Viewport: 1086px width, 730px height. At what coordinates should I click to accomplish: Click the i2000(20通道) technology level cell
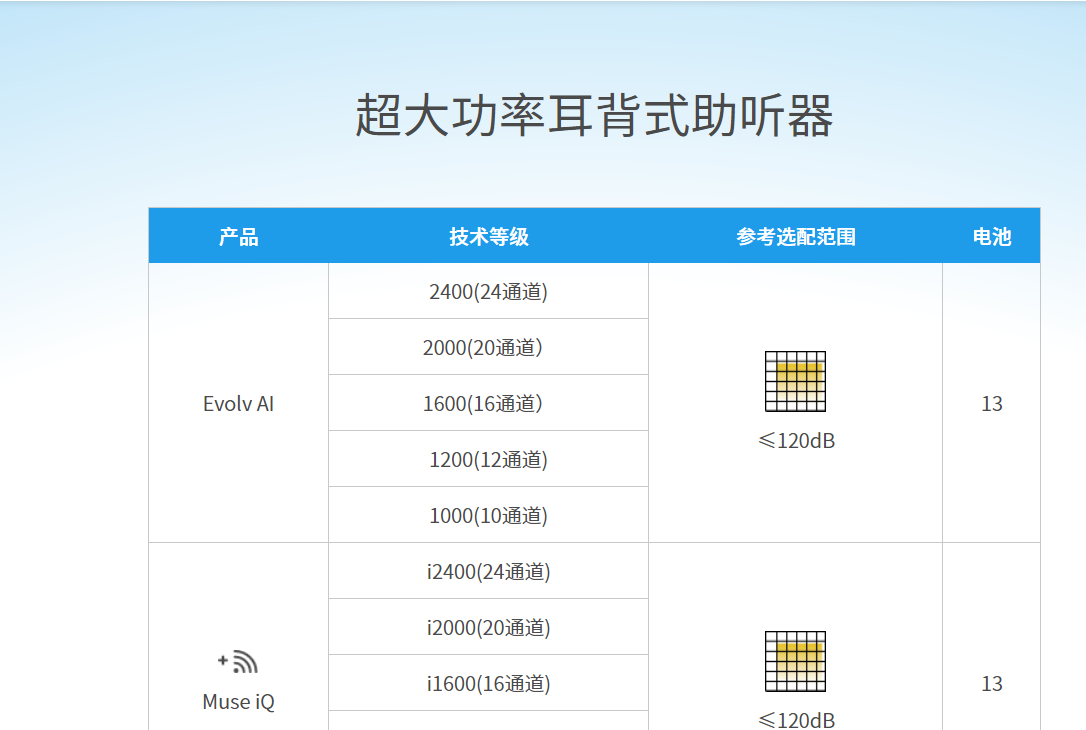click(488, 627)
